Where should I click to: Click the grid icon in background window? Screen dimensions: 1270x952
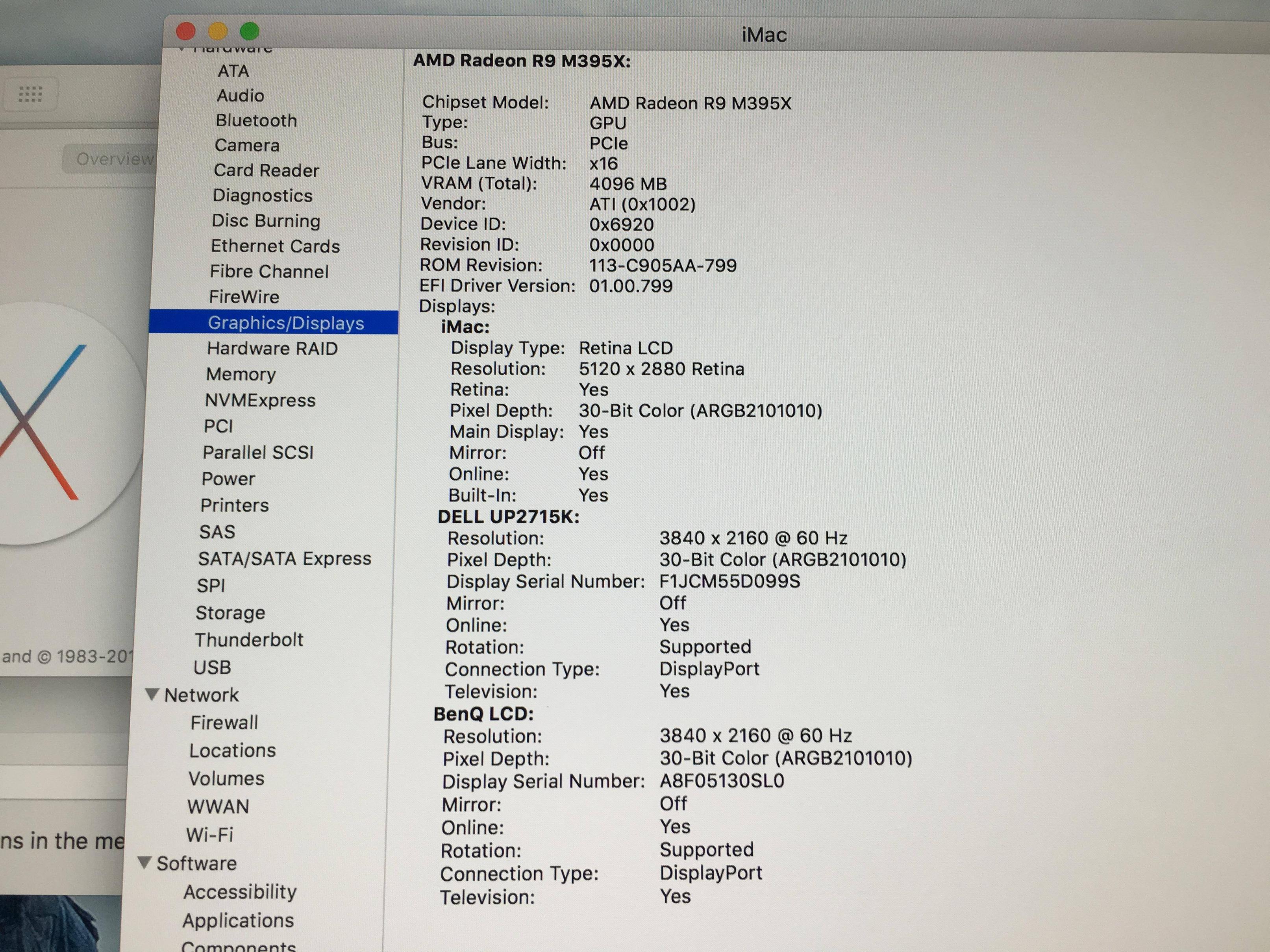pyautogui.click(x=30, y=94)
